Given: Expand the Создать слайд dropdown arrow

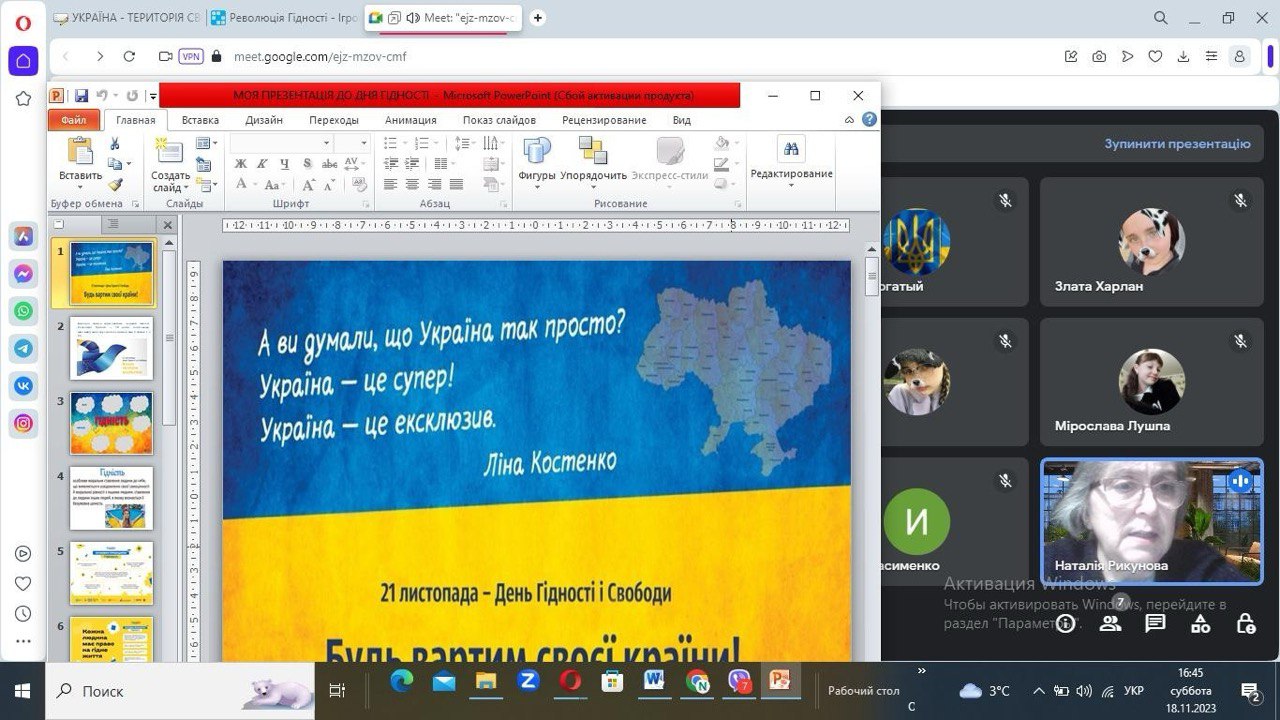Looking at the screenshot, I should pos(187,188).
